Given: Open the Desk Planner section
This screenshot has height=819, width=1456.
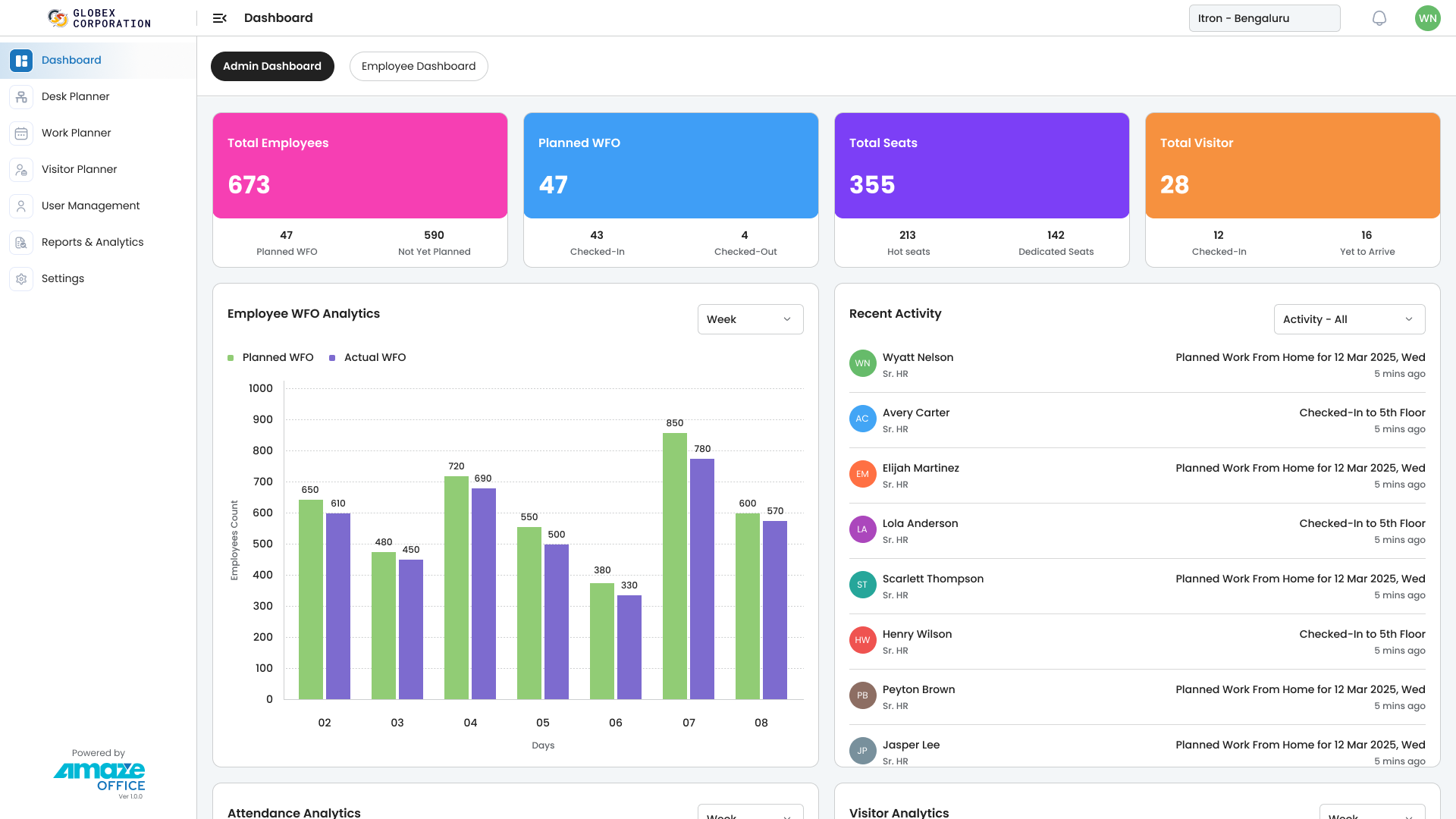Looking at the screenshot, I should (x=75, y=96).
